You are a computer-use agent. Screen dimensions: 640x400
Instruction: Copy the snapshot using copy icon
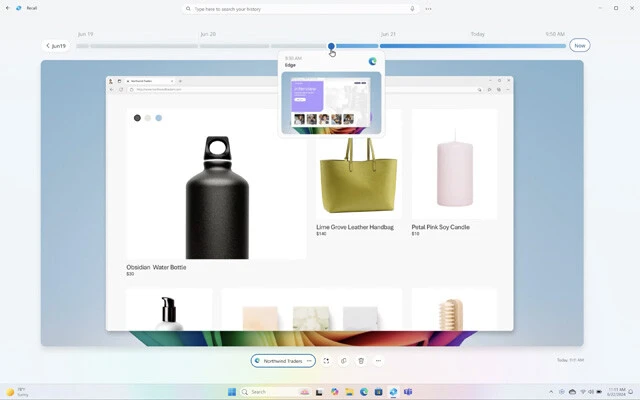[343, 360]
